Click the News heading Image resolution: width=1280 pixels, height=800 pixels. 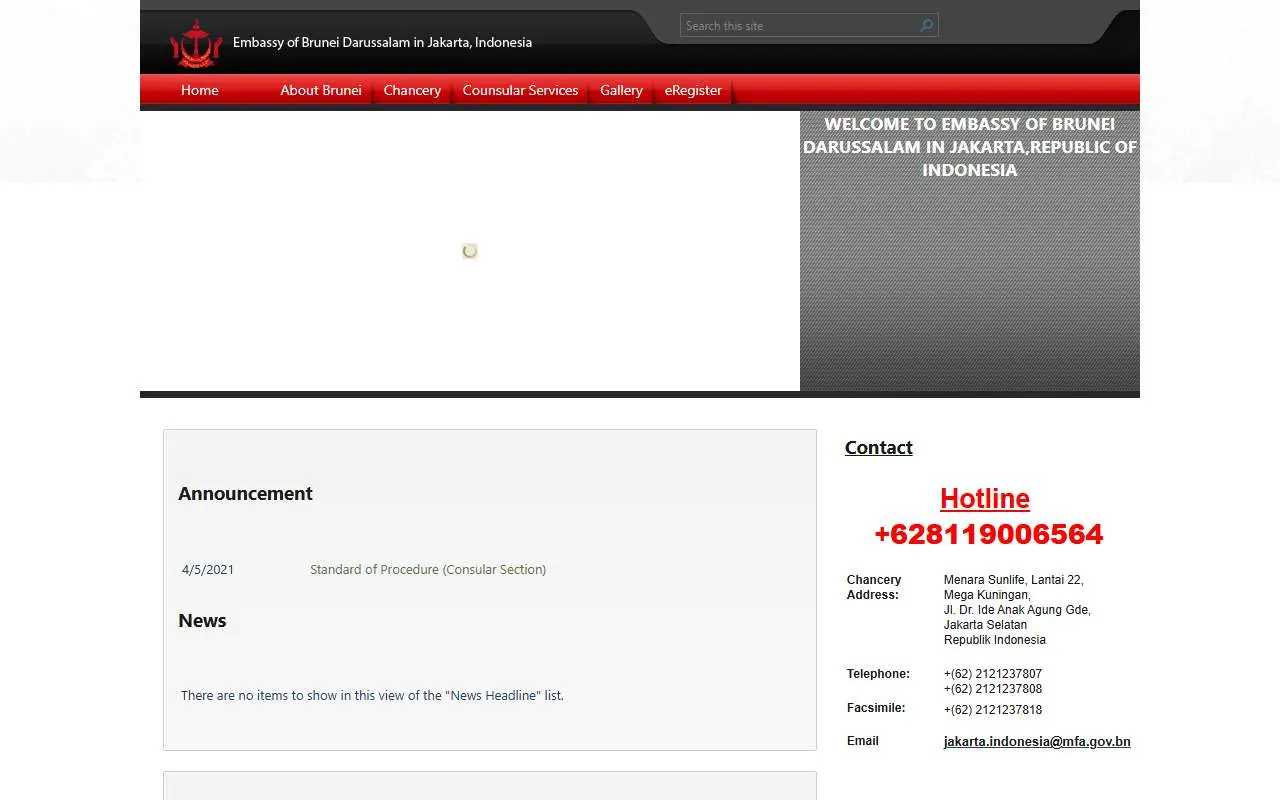pyautogui.click(x=202, y=620)
